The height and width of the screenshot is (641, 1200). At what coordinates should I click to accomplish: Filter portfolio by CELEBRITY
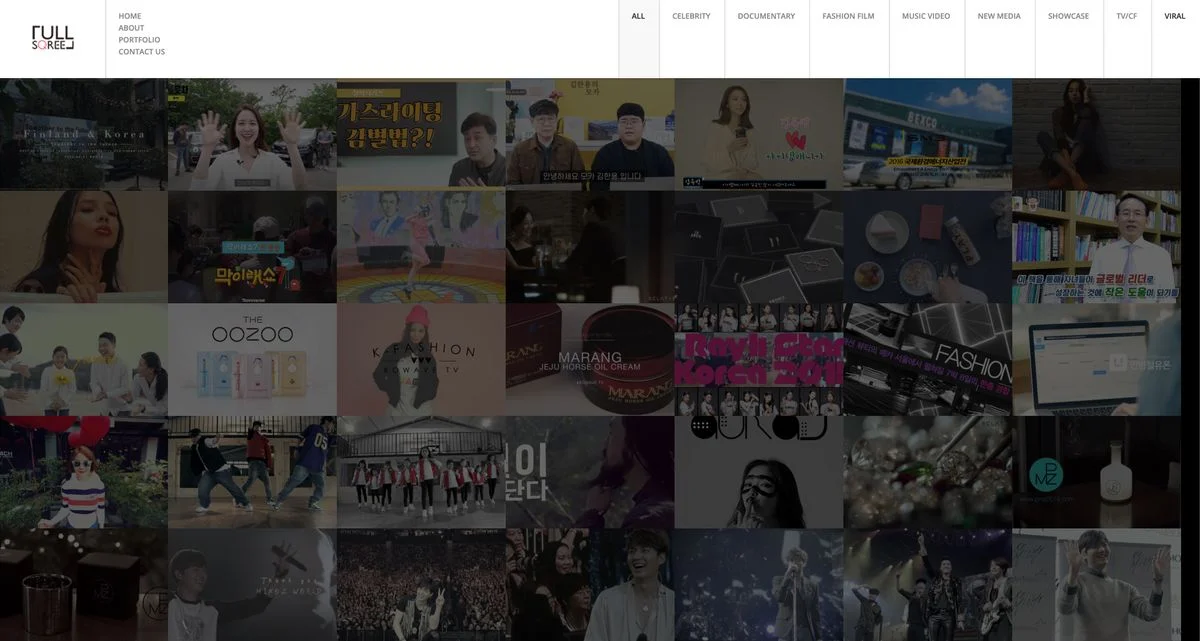(x=691, y=16)
